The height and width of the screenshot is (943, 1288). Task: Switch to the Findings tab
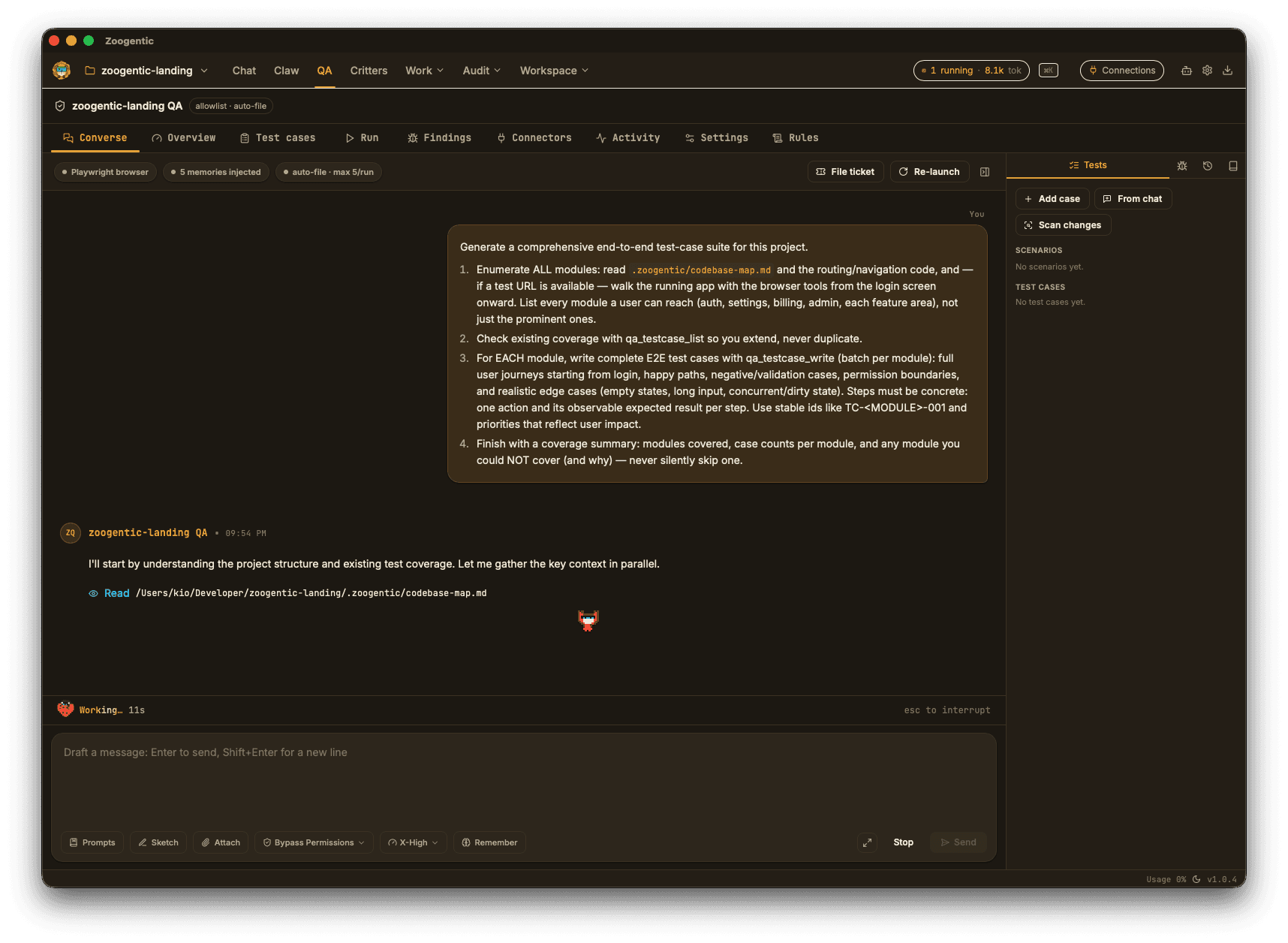(440, 138)
